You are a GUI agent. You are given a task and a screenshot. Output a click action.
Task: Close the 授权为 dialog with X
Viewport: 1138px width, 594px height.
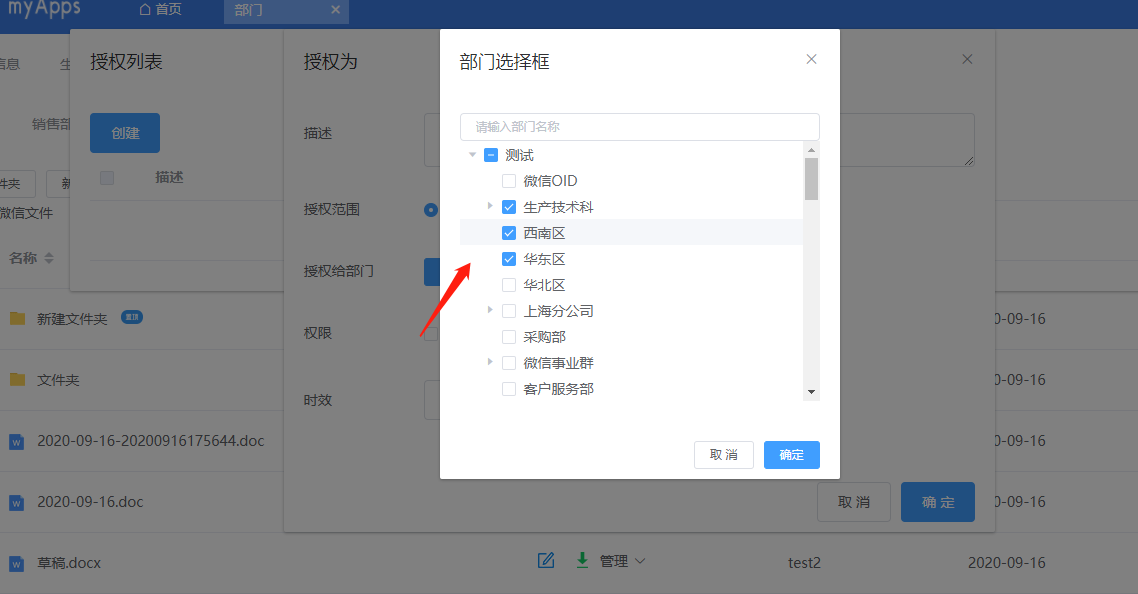point(967,59)
